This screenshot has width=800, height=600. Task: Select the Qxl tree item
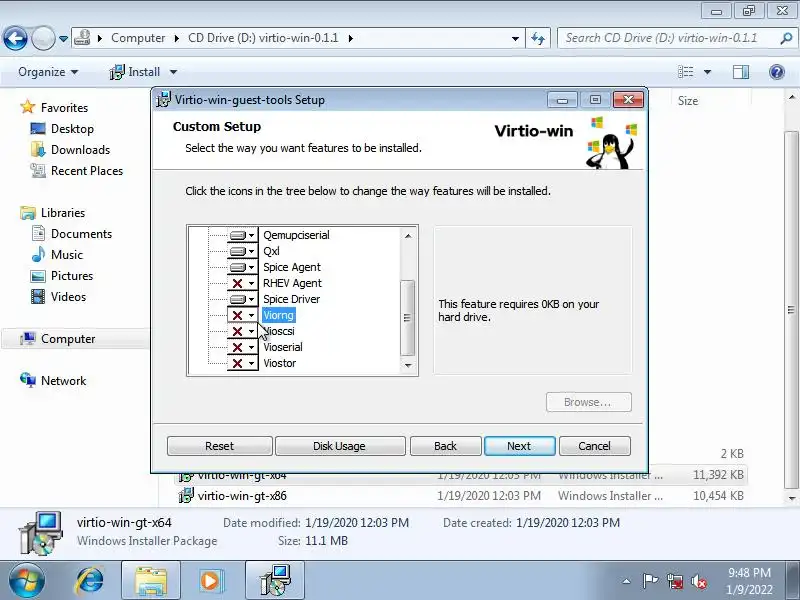(x=271, y=251)
